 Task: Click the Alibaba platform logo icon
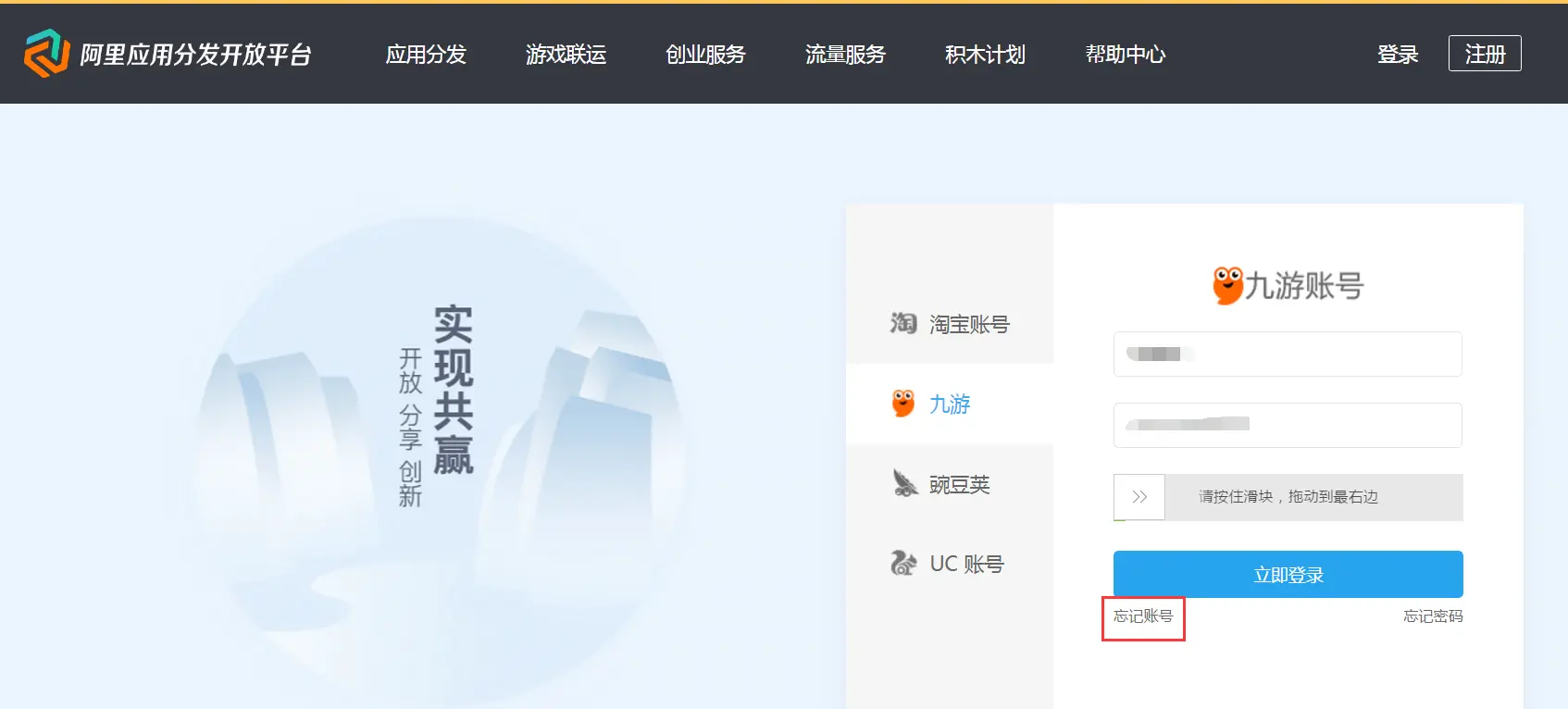pyautogui.click(x=46, y=53)
